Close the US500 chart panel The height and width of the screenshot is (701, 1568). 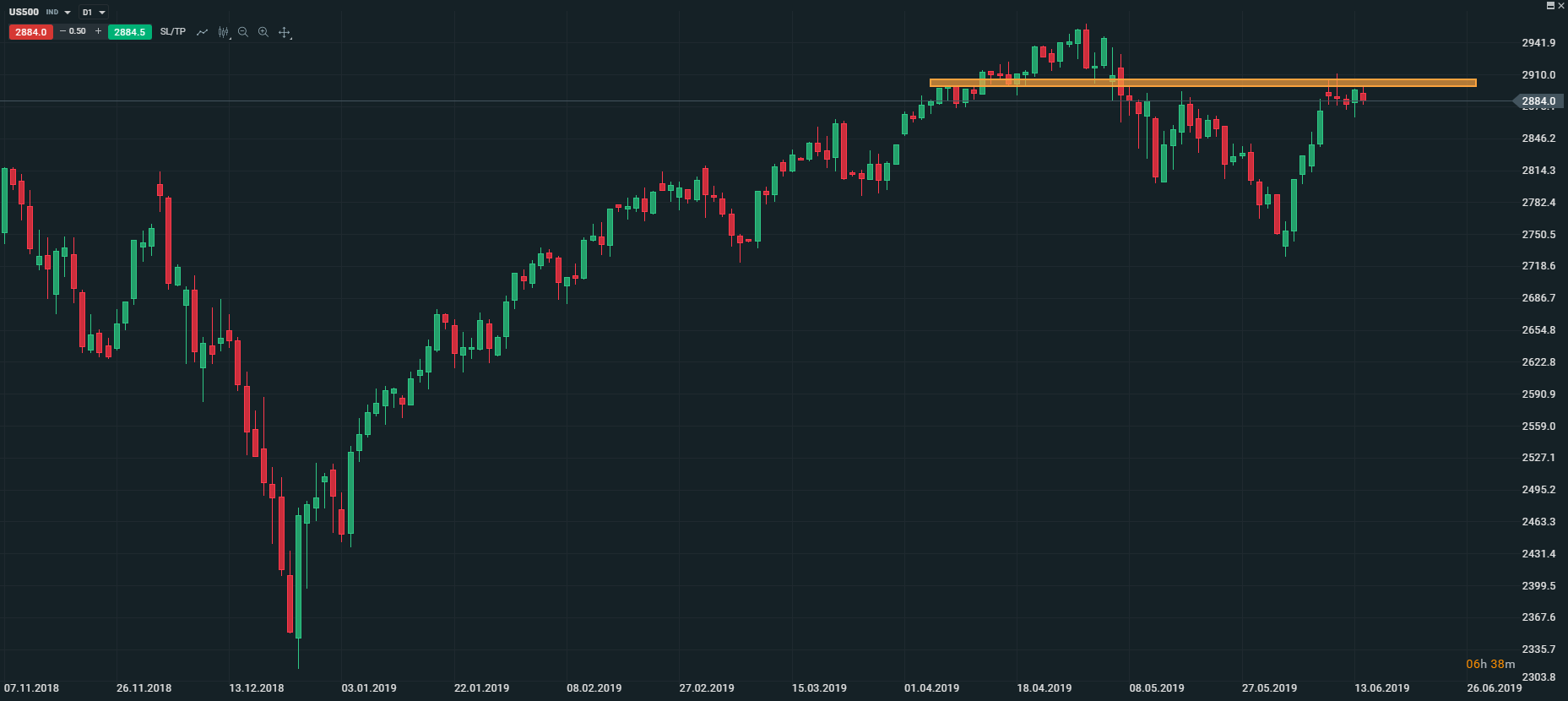tap(1561, 6)
